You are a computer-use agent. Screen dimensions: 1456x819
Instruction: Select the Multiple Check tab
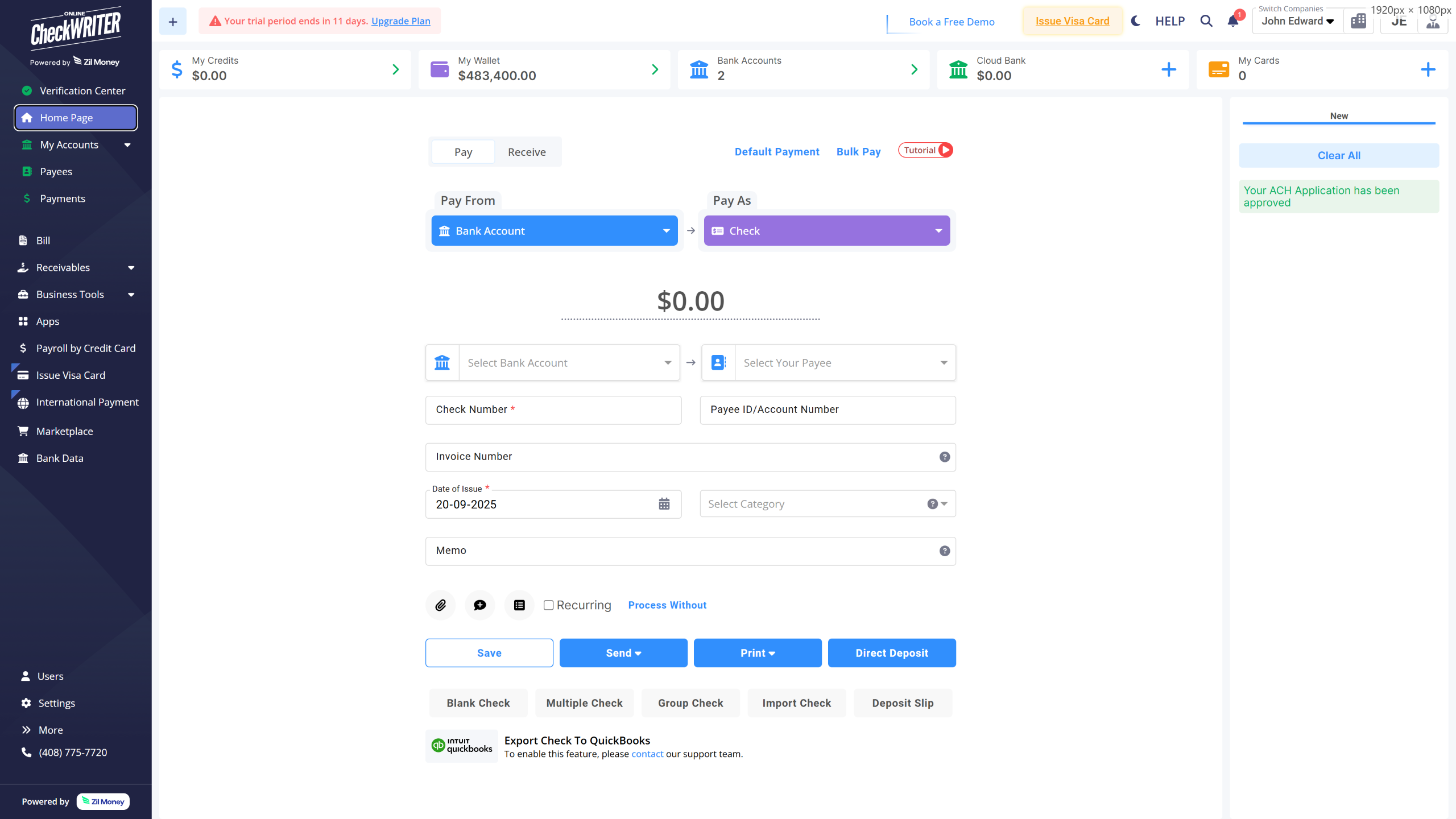click(584, 703)
